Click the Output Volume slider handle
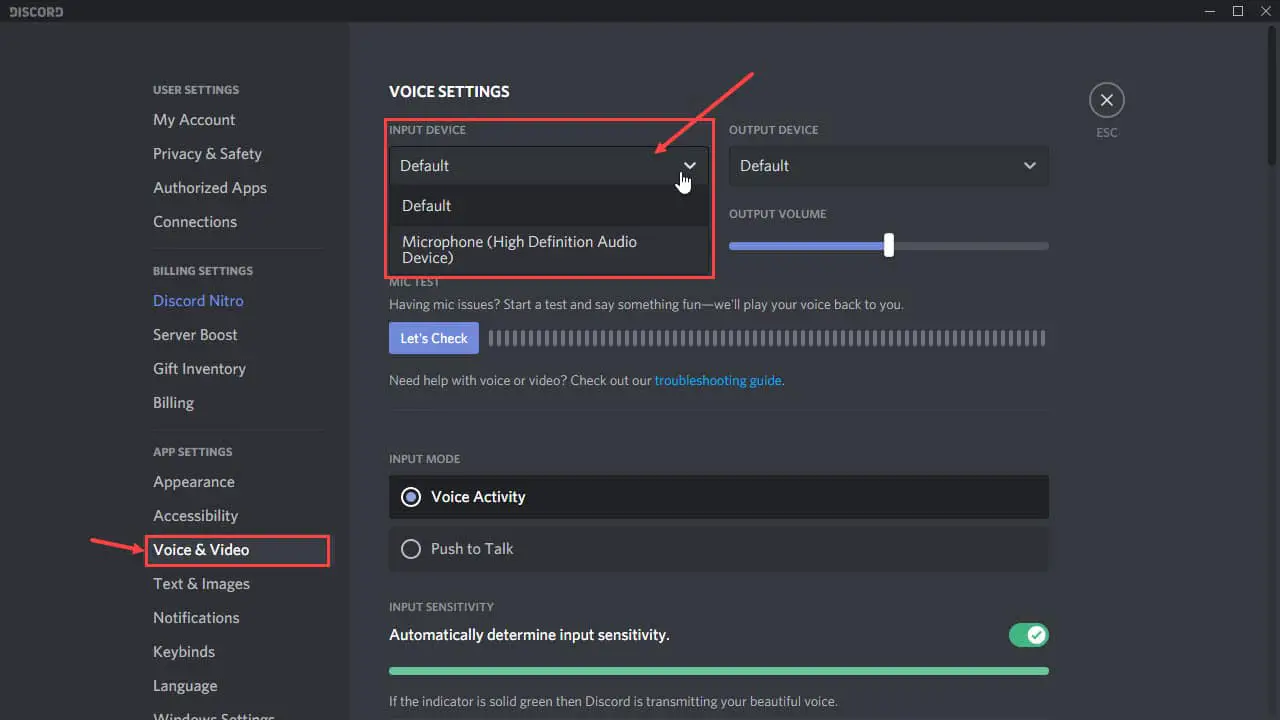Screen dimensions: 1280x720 click(888, 245)
